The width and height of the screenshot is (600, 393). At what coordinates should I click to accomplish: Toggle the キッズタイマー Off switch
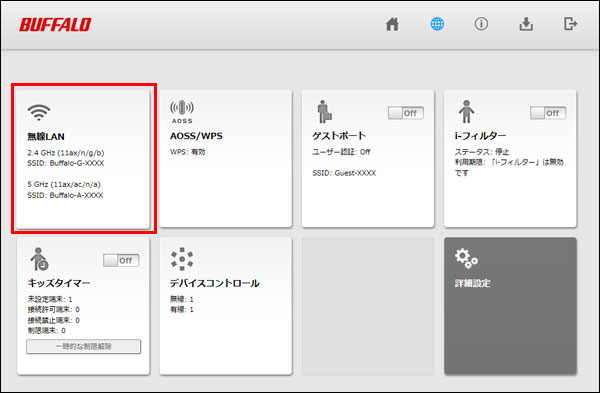(x=121, y=261)
